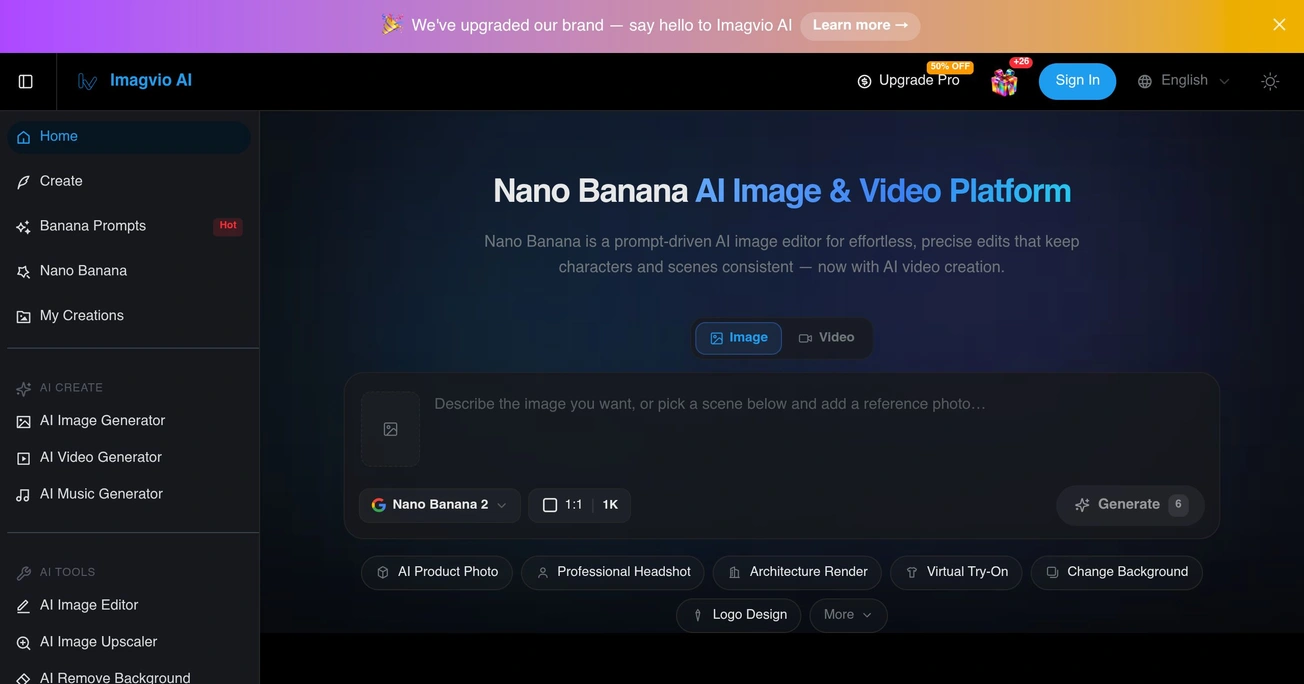Open AI Video Generator
1304x684 pixels.
[129, 458]
